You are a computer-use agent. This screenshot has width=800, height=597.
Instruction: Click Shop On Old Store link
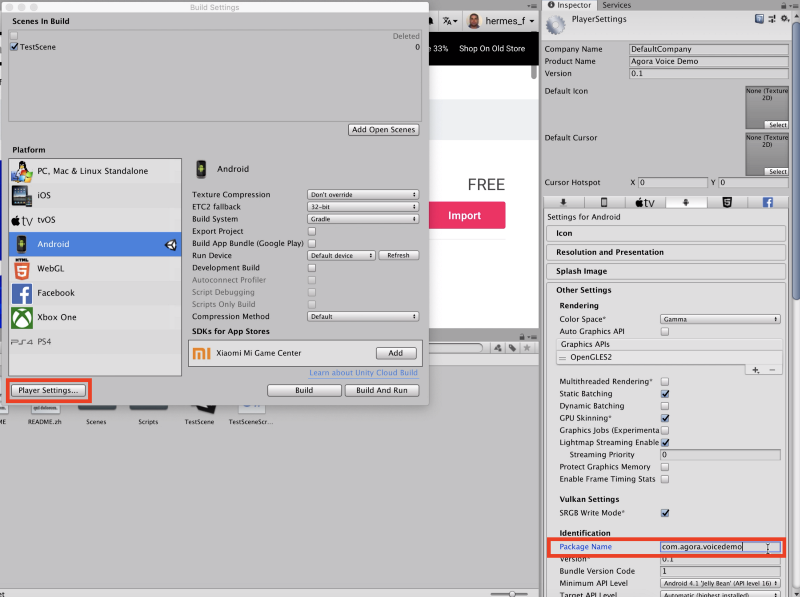pos(492,48)
